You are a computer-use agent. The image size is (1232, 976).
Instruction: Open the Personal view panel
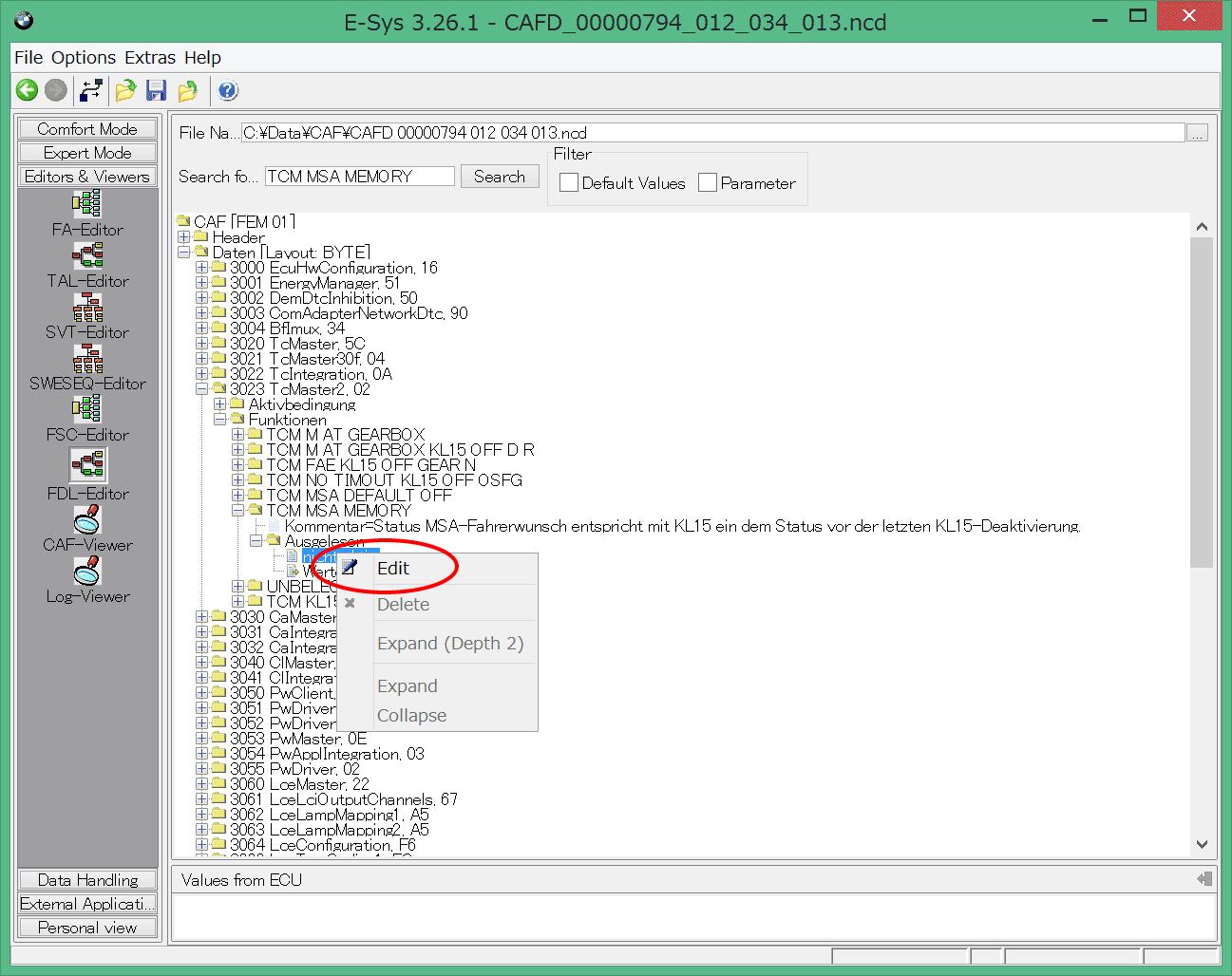[x=87, y=928]
